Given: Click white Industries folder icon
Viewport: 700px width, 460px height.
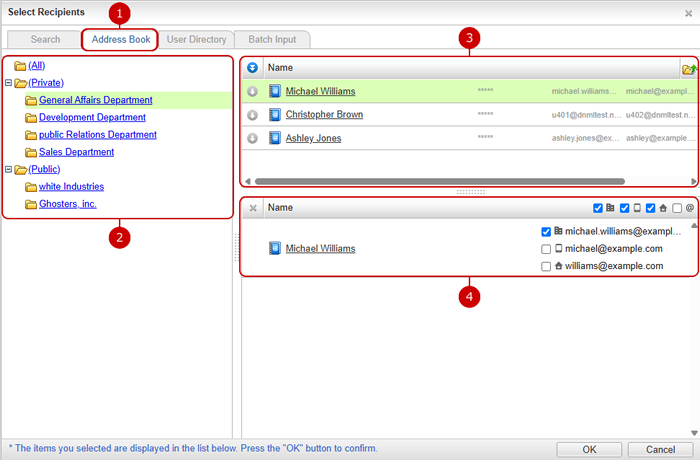Looking at the screenshot, I should click(31, 187).
